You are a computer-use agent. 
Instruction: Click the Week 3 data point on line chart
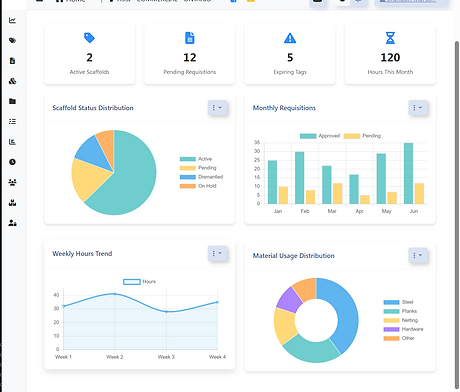click(166, 312)
